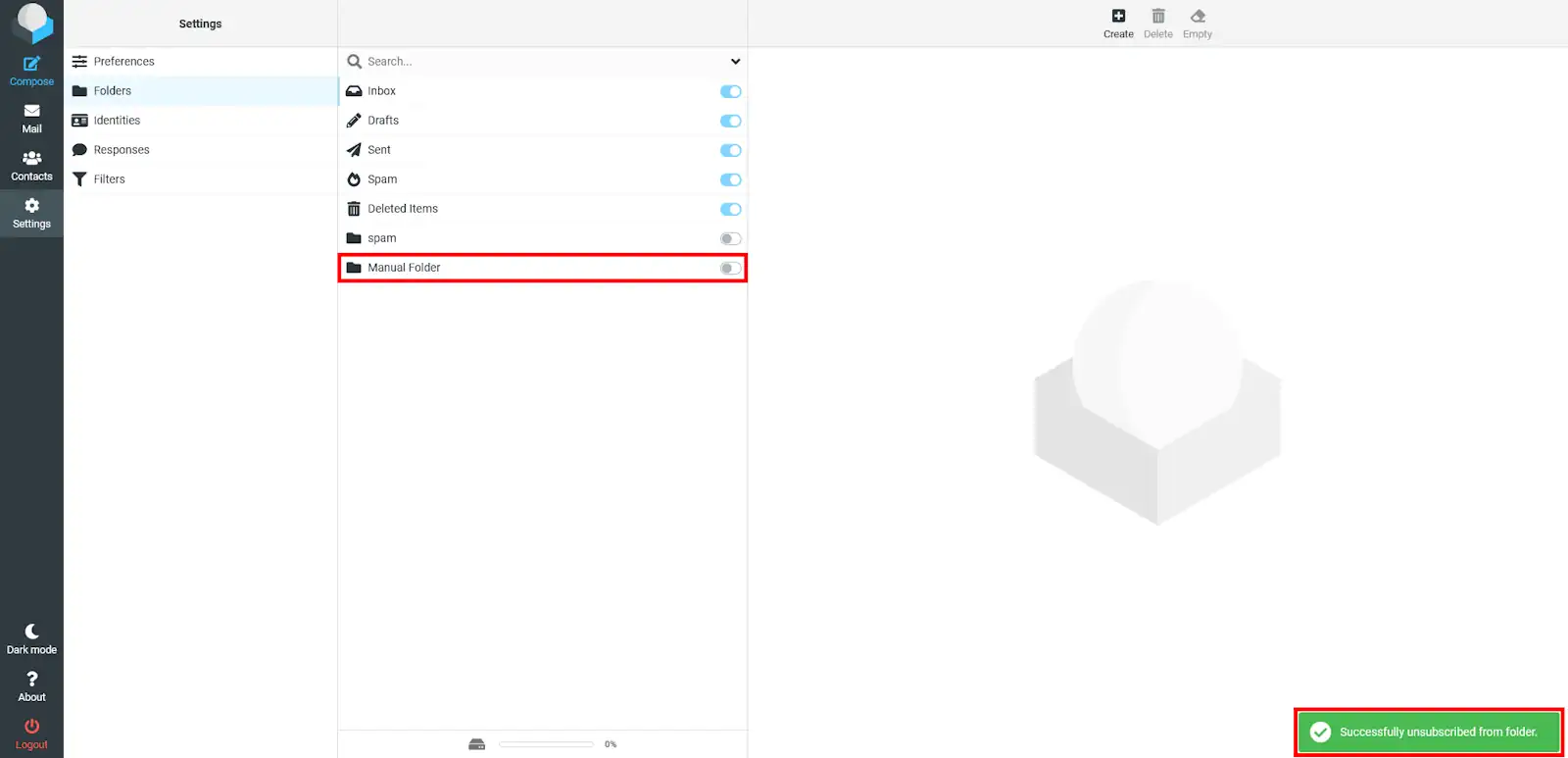
Task: Click the Compose mail icon
Action: tap(31, 65)
